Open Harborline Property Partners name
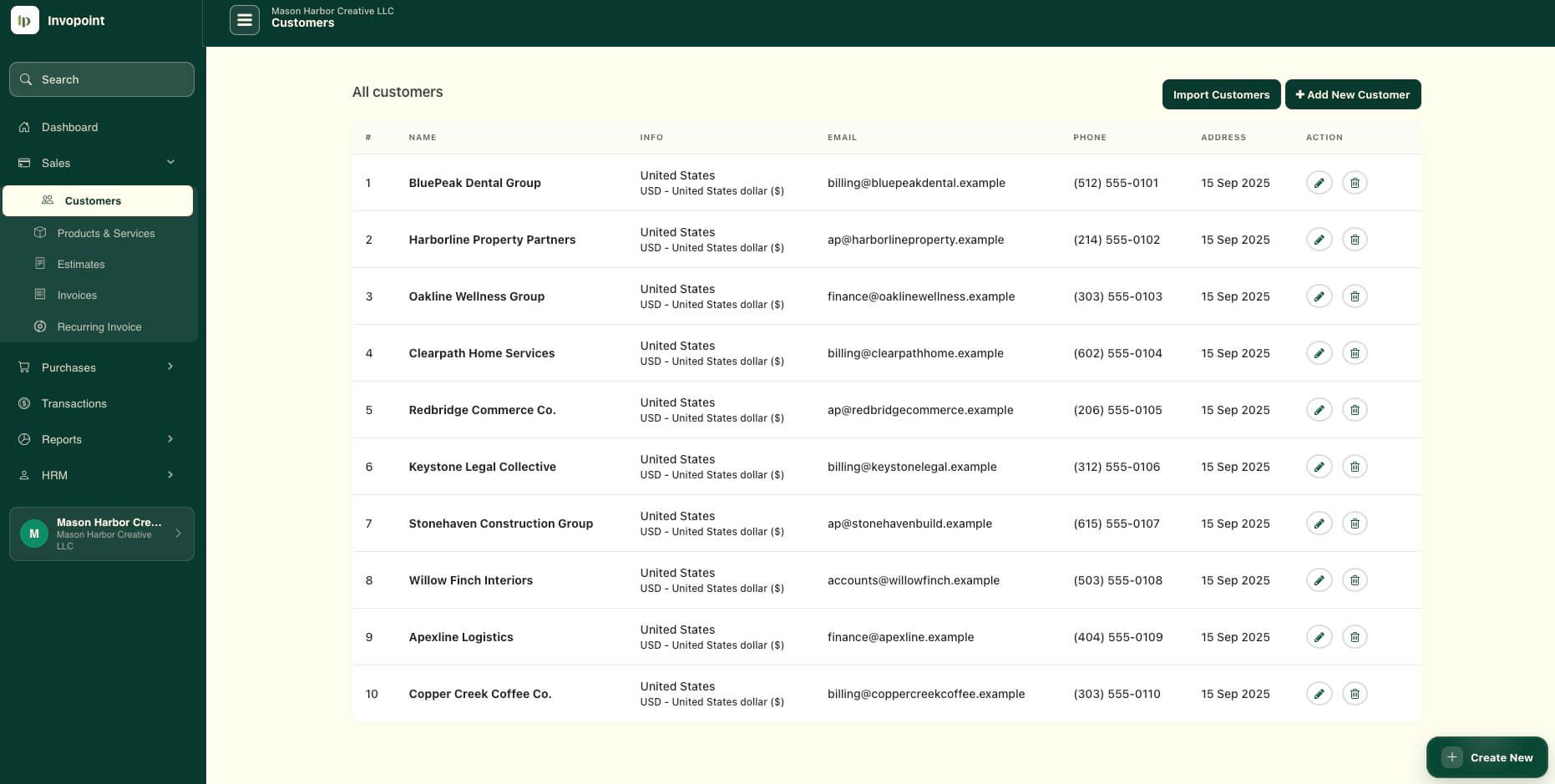Screen dimensions: 1555x784 [x=492, y=240]
